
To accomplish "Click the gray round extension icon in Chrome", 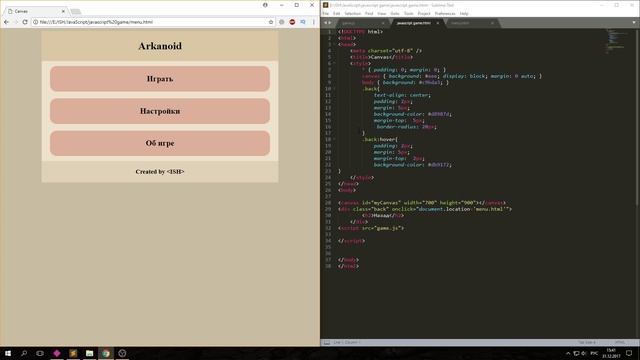I will pos(282,22).
